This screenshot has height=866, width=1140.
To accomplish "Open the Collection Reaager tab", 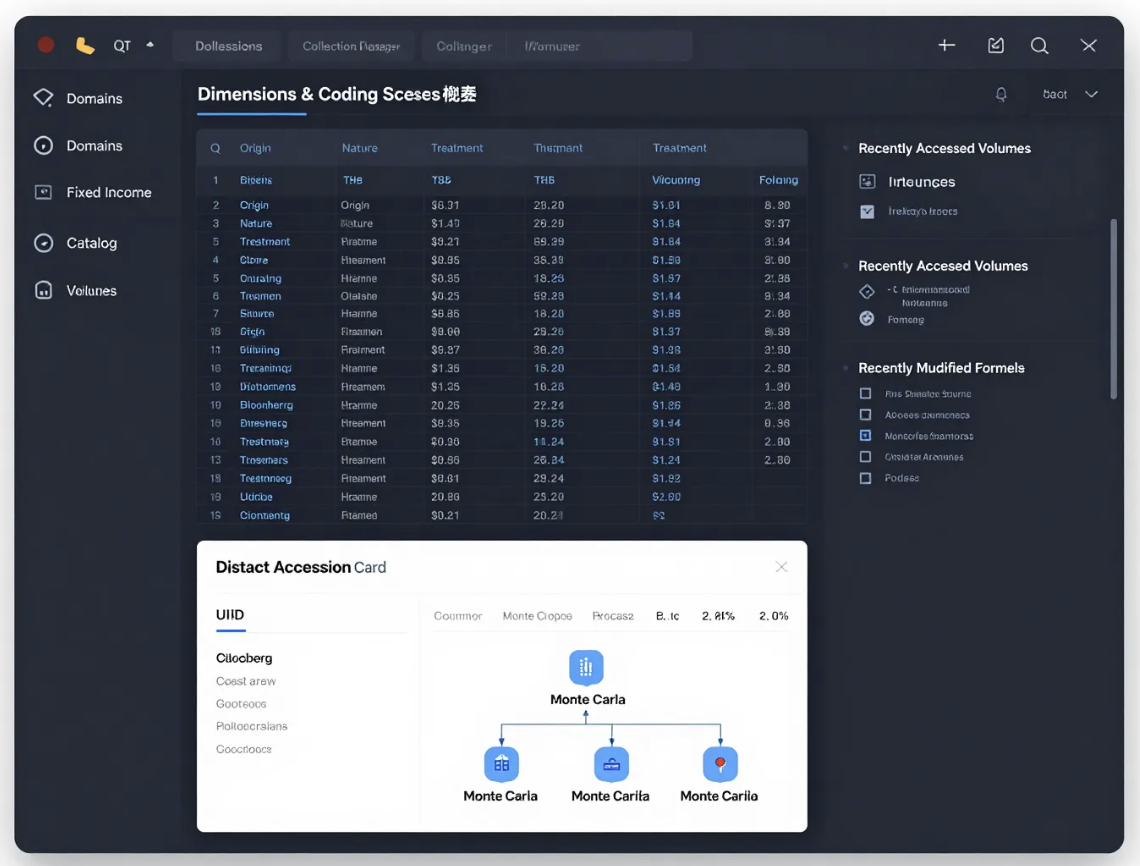I will coord(351,46).
